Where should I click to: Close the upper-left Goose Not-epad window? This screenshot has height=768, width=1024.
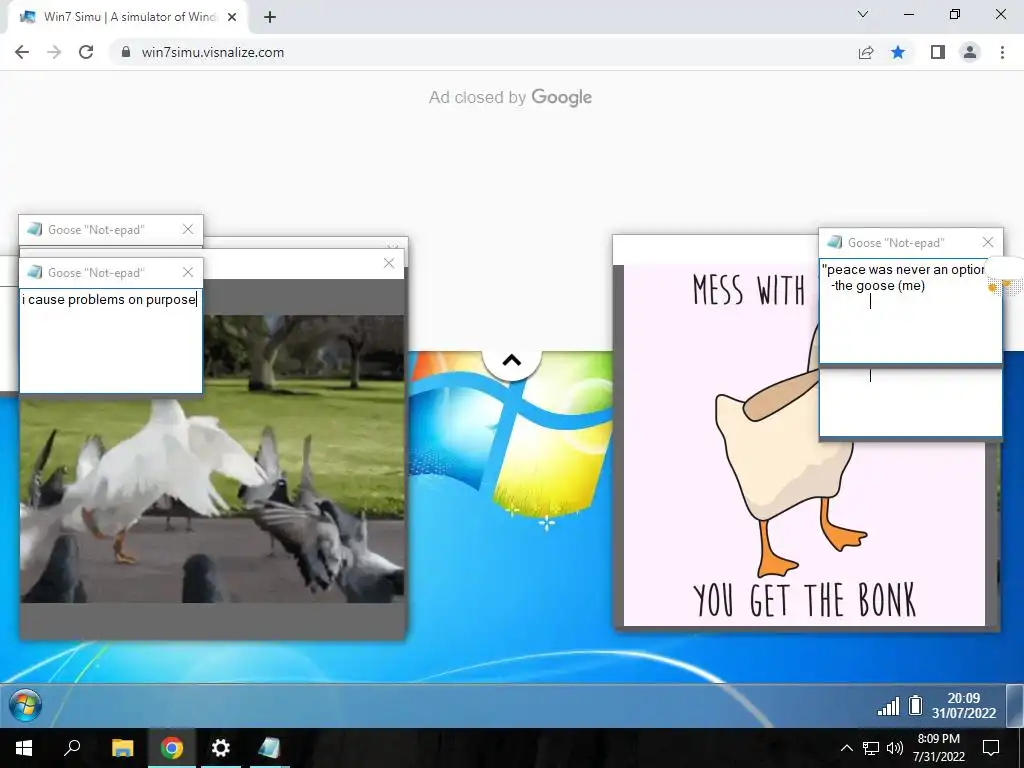[188, 229]
